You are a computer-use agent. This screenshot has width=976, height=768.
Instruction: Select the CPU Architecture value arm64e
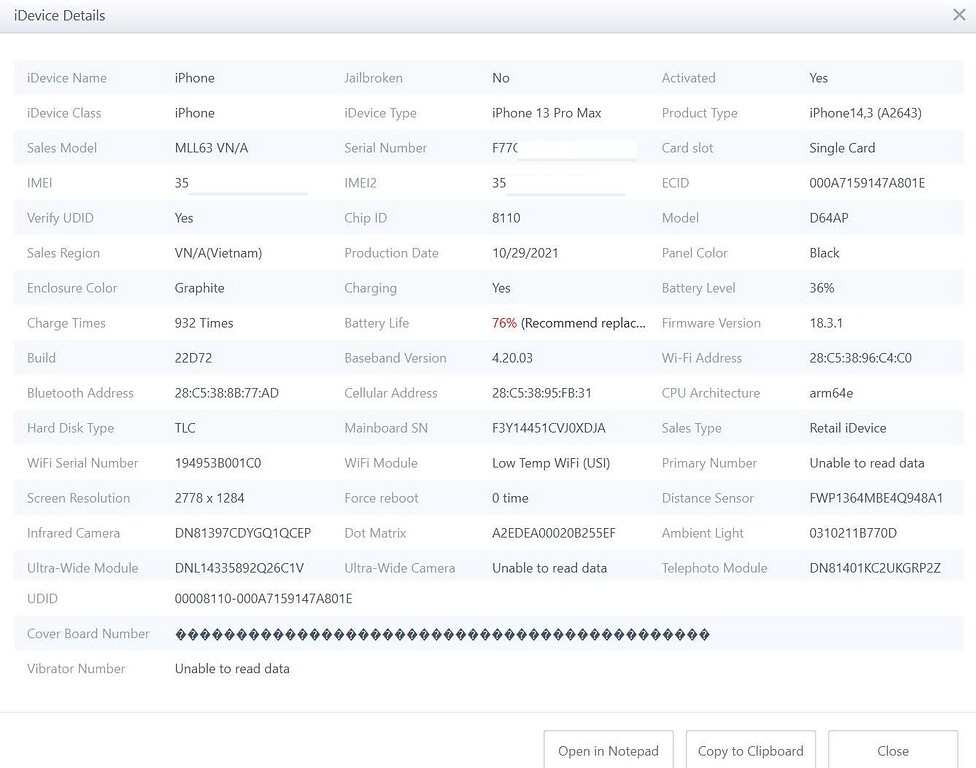[831, 393]
